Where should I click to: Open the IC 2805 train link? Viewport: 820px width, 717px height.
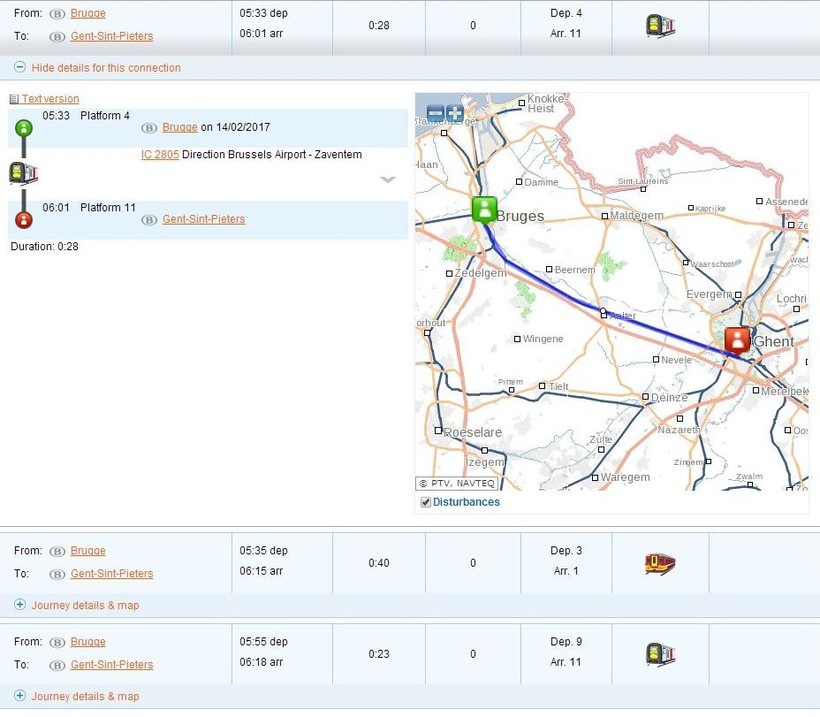[160, 155]
